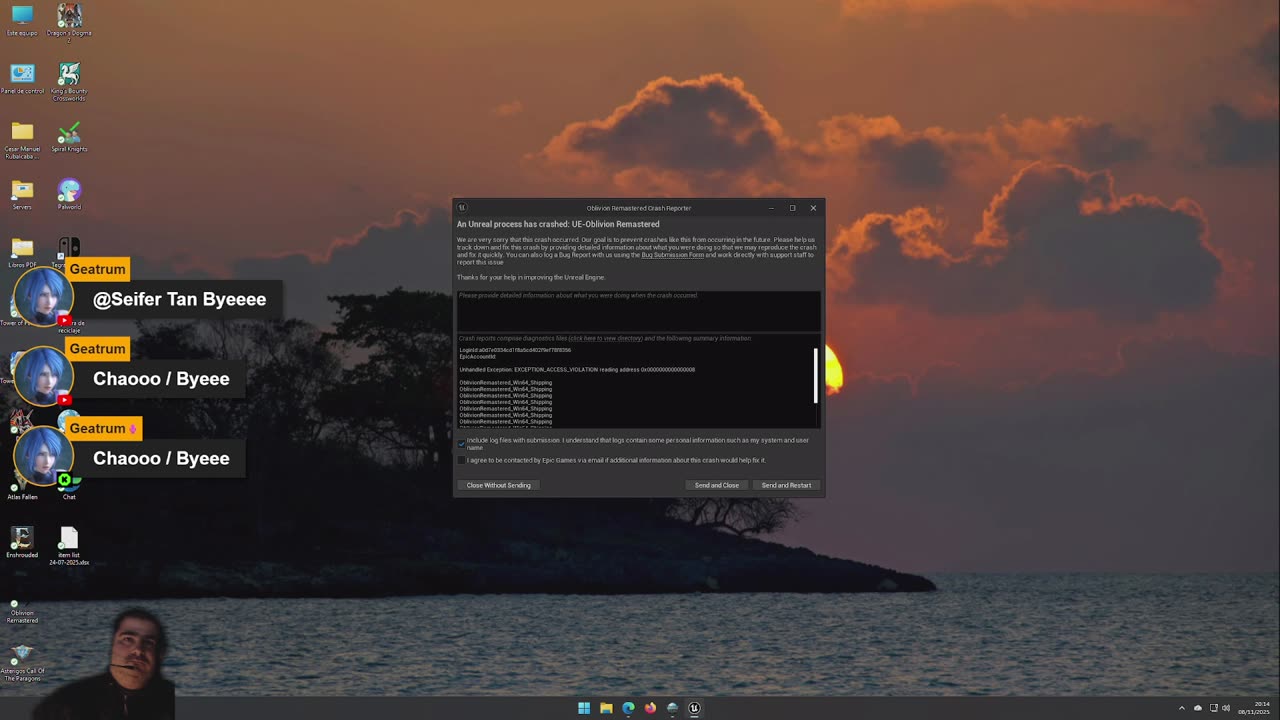
Task: Launch the Enshrouded desktop shortcut
Action: tap(22, 543)
